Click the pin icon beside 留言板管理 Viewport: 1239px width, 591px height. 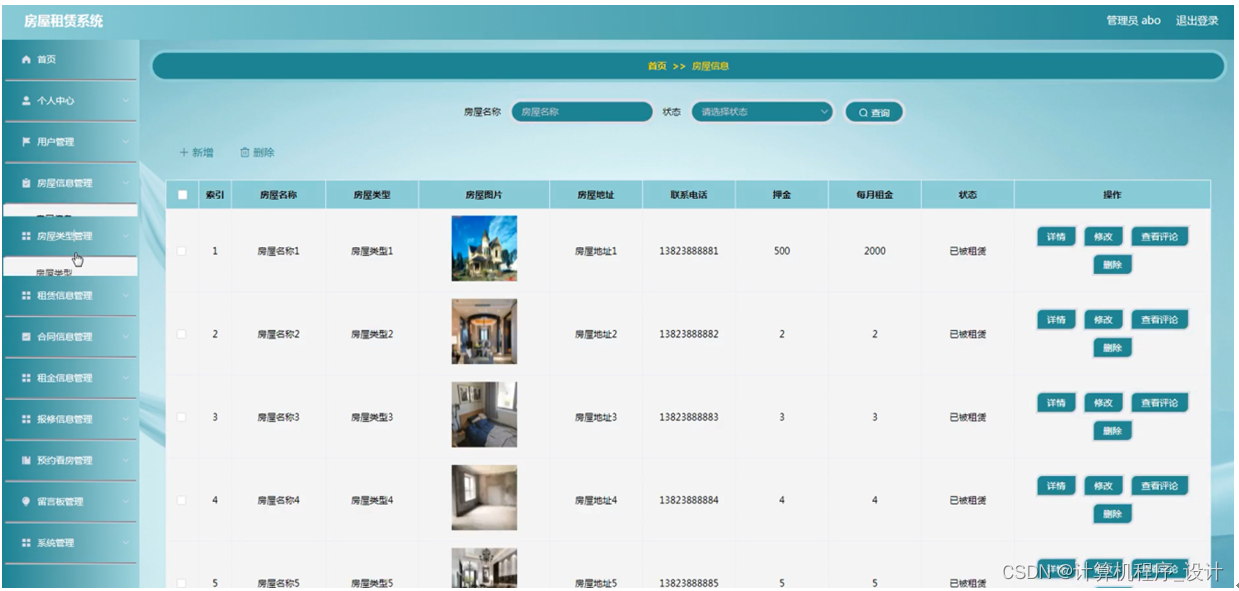pyautogui.click(x=26, y=502)
